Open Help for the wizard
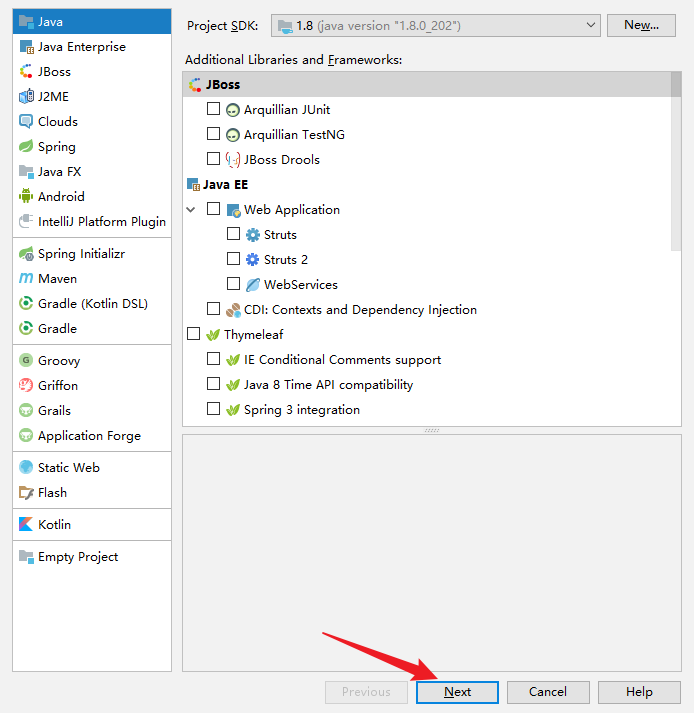This screenshot has width=694, height=713. coord(639,692)
